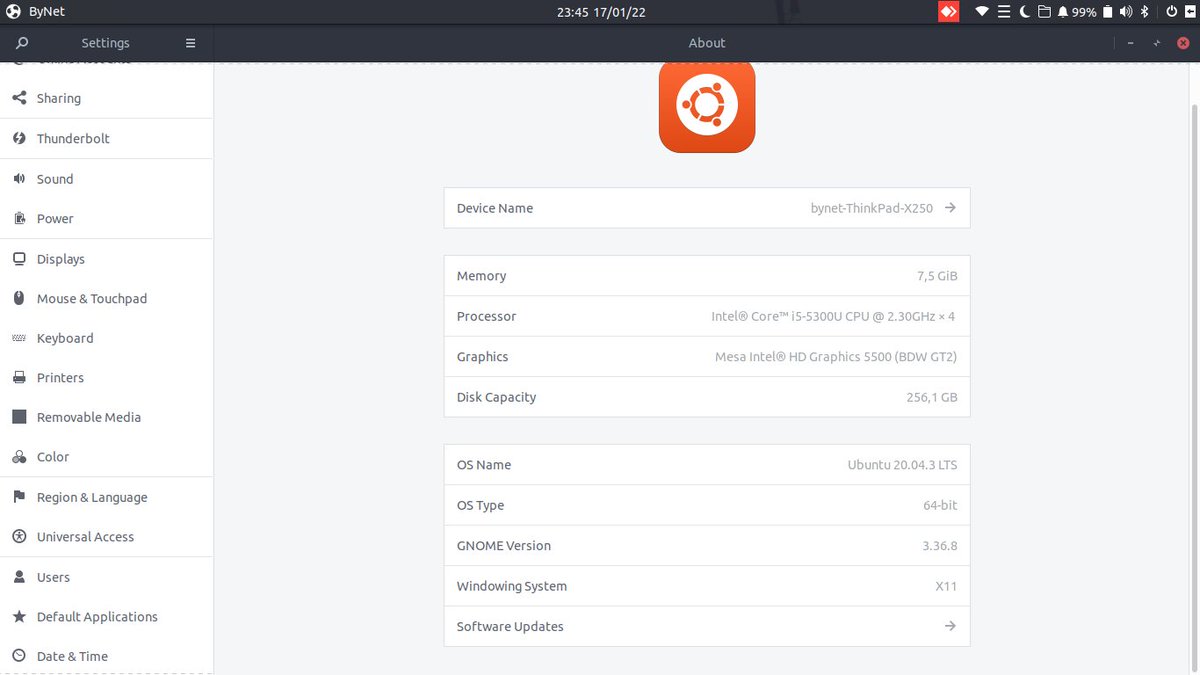Check the battery indicator icon
Image resolution: width=1200 pixels, height=675 pixels.
(1107, 12)
